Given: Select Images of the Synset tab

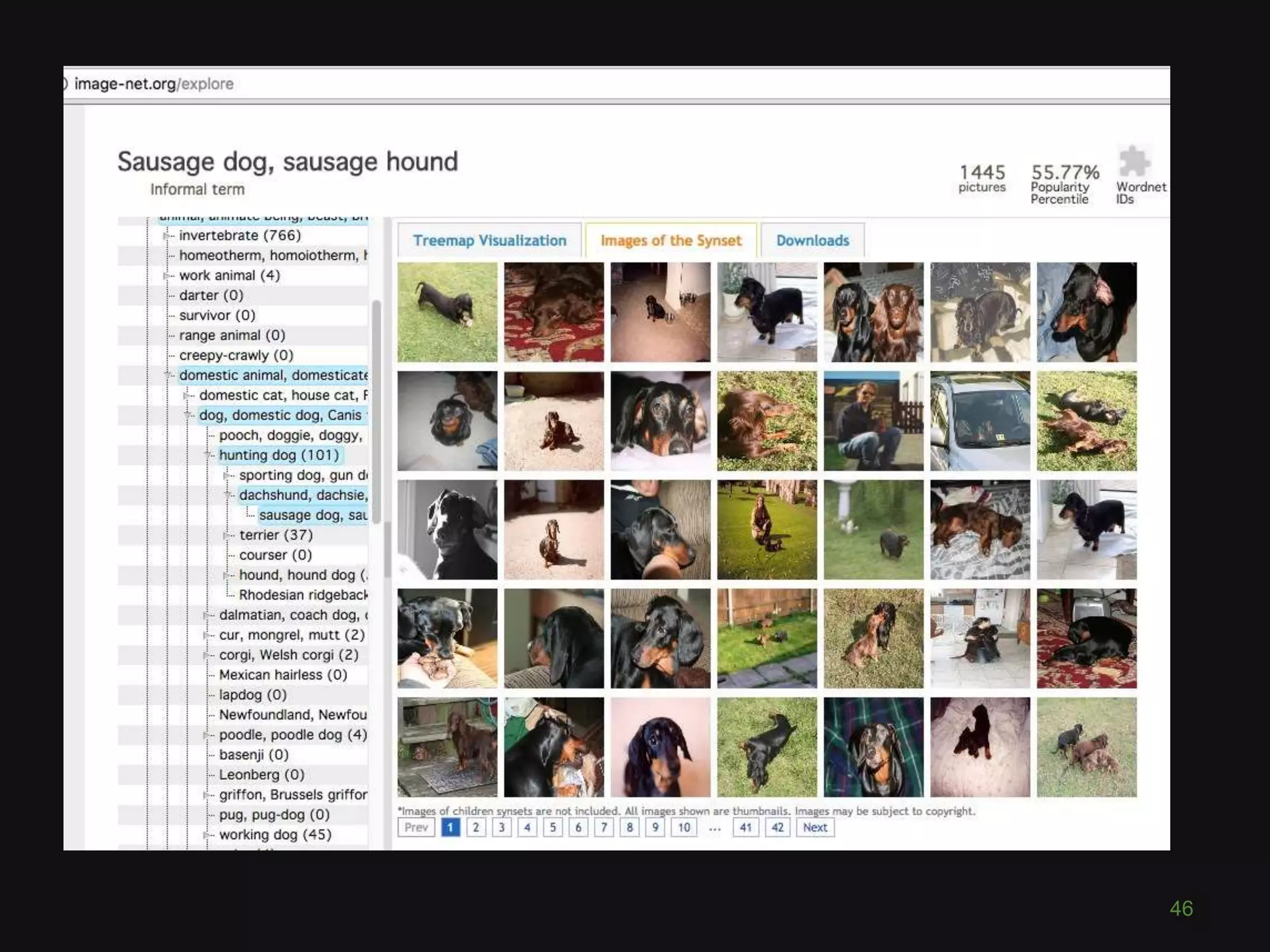Looking at the screenshot, I should (671, 240).
